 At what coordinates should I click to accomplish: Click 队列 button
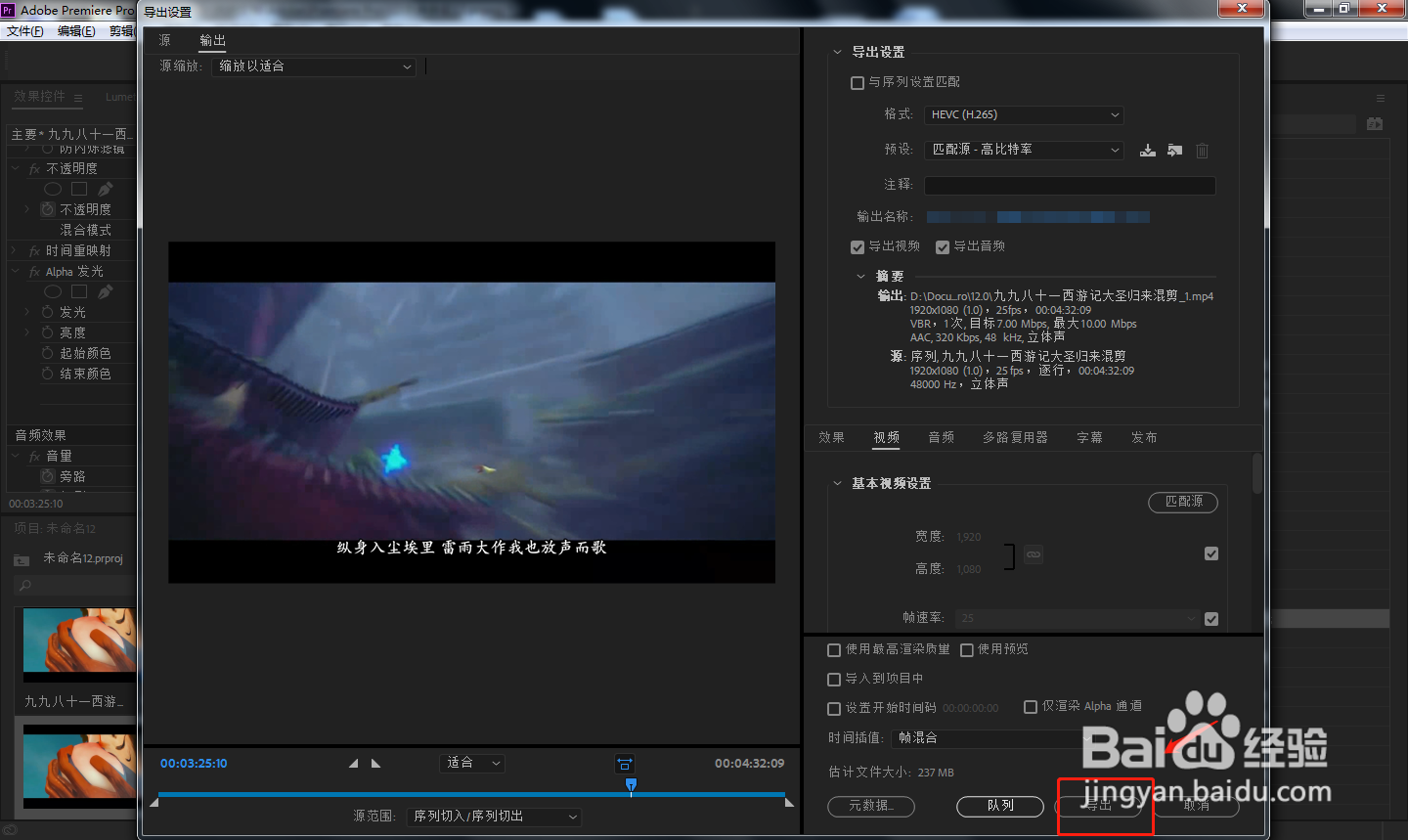(x=1000, y=806)
